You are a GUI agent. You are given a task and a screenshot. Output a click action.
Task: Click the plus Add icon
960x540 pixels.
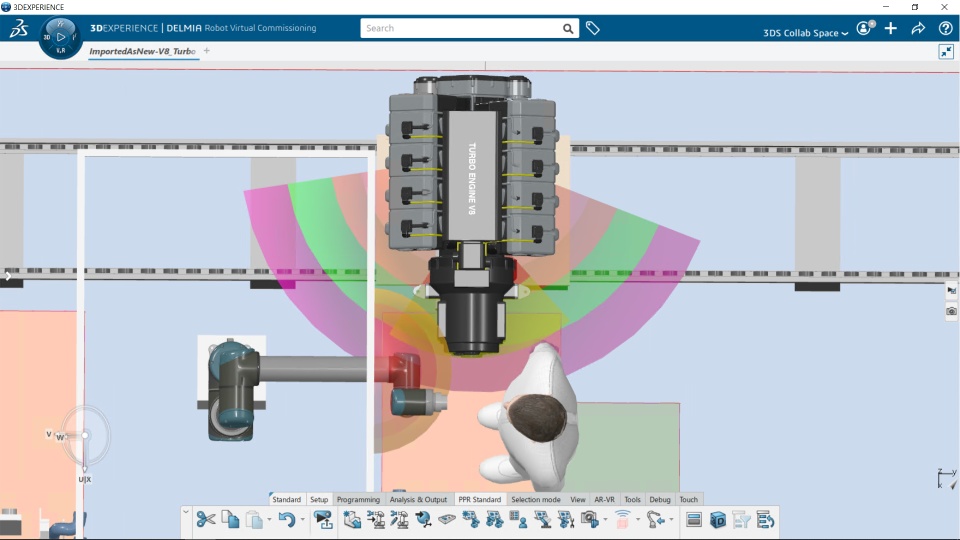click(891, 28)
